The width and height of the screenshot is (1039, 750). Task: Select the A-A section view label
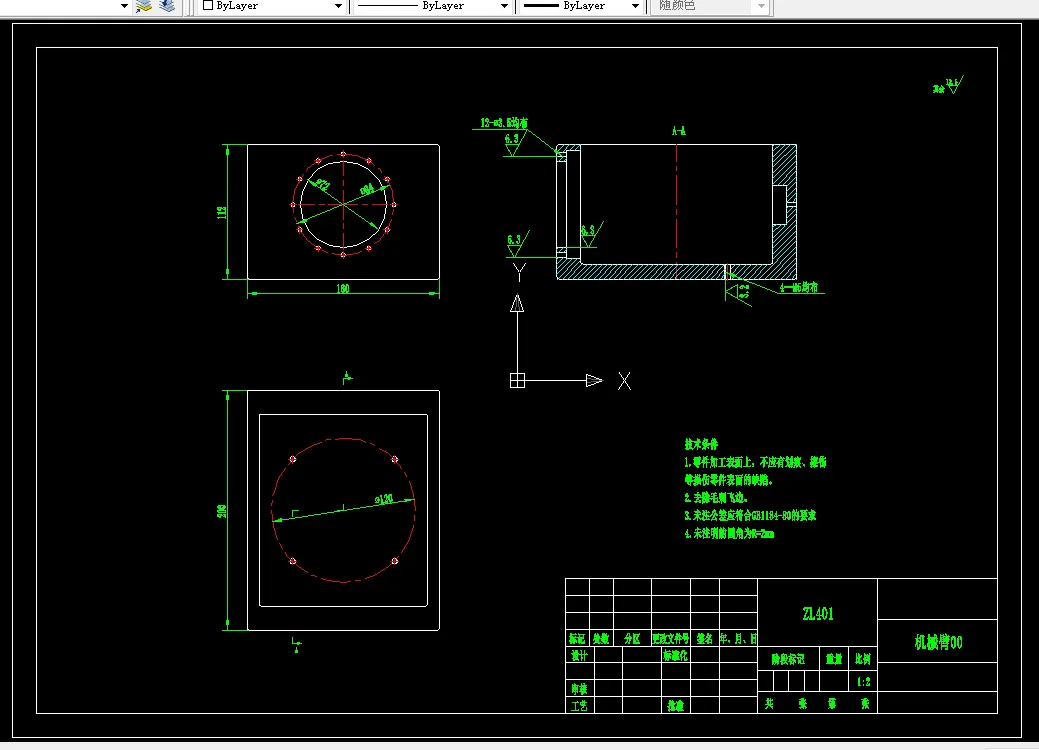point(679,131)
